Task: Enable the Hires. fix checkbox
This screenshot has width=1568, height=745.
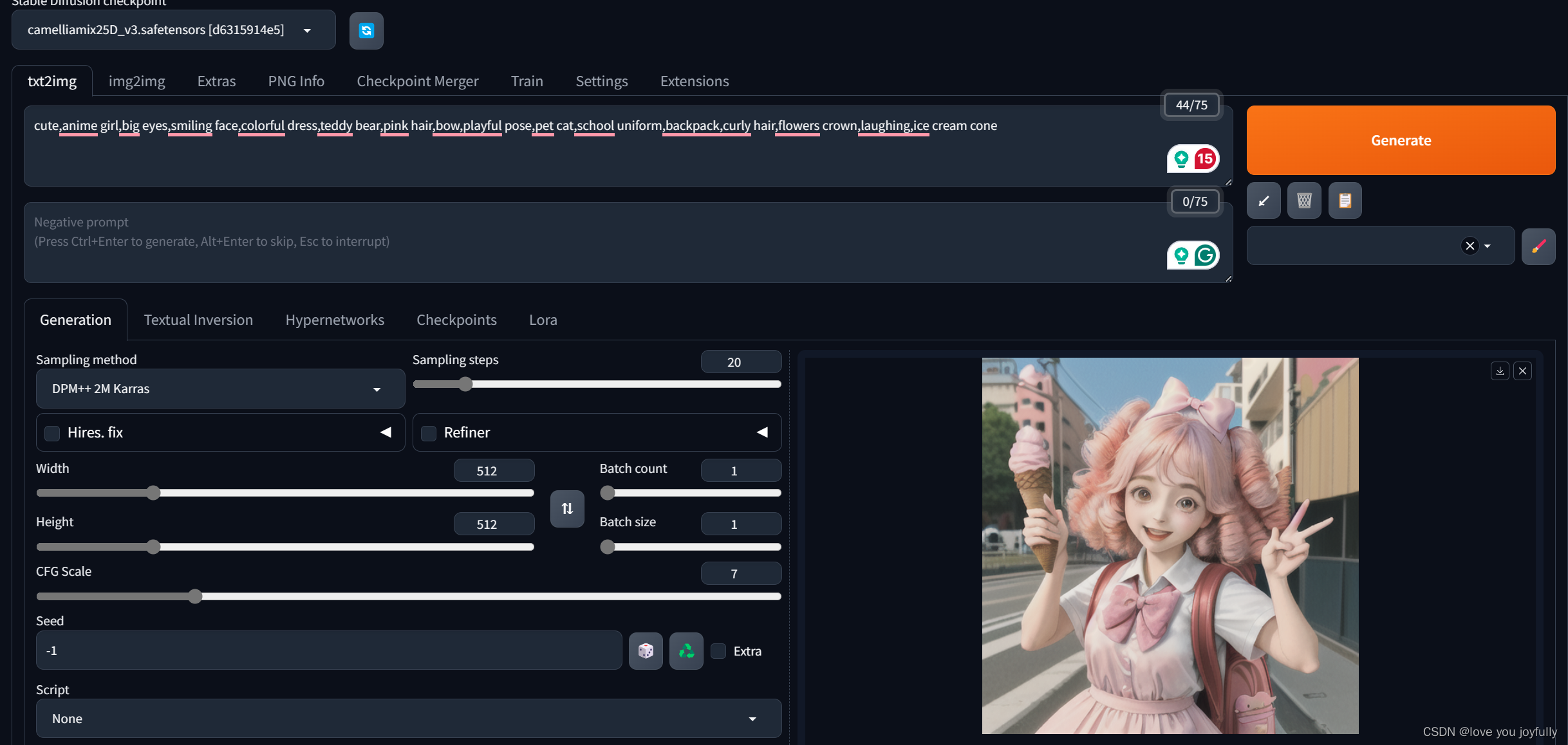Action: (52, 433)
